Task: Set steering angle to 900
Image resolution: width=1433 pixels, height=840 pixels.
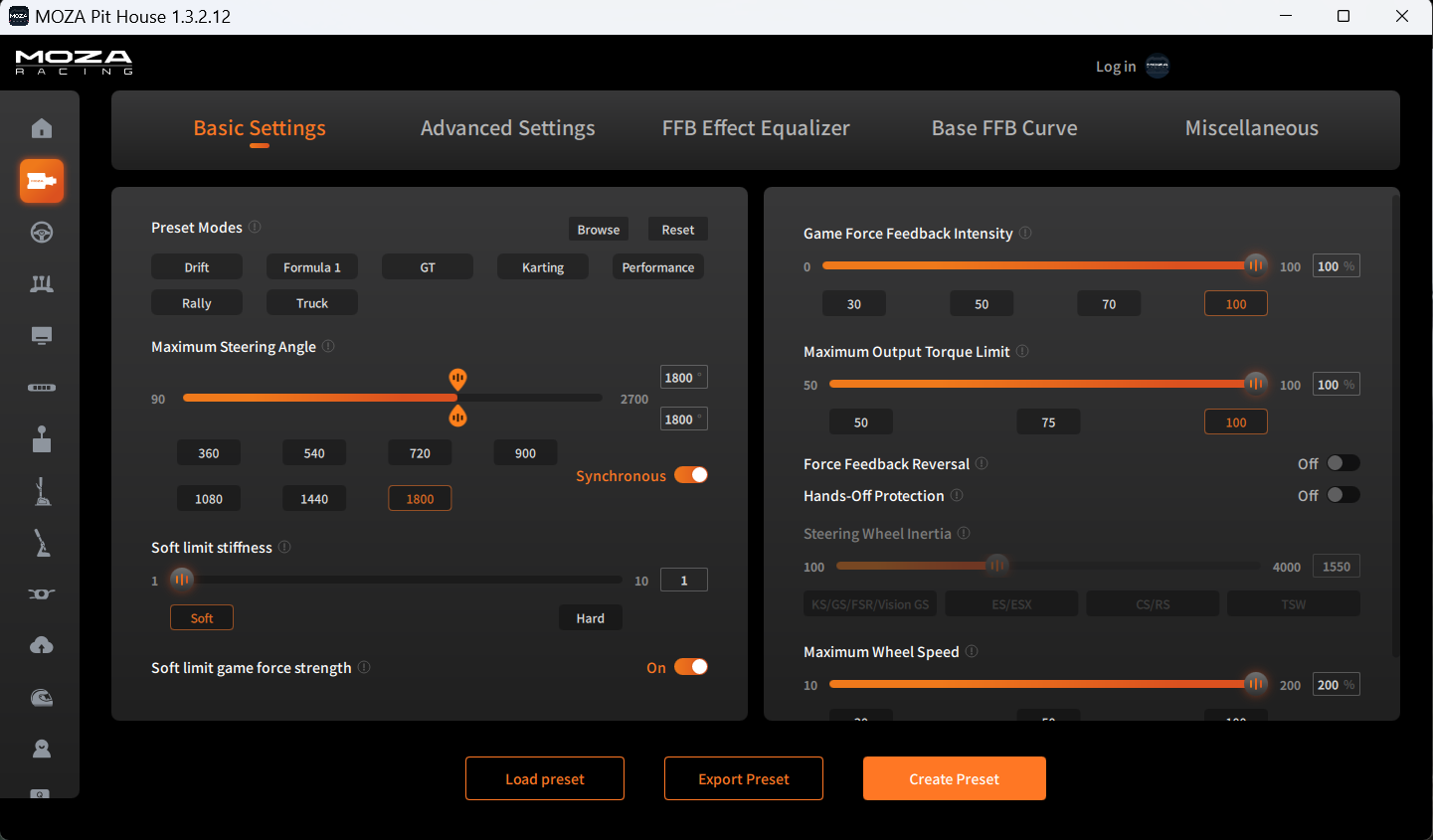Action: 525,453
